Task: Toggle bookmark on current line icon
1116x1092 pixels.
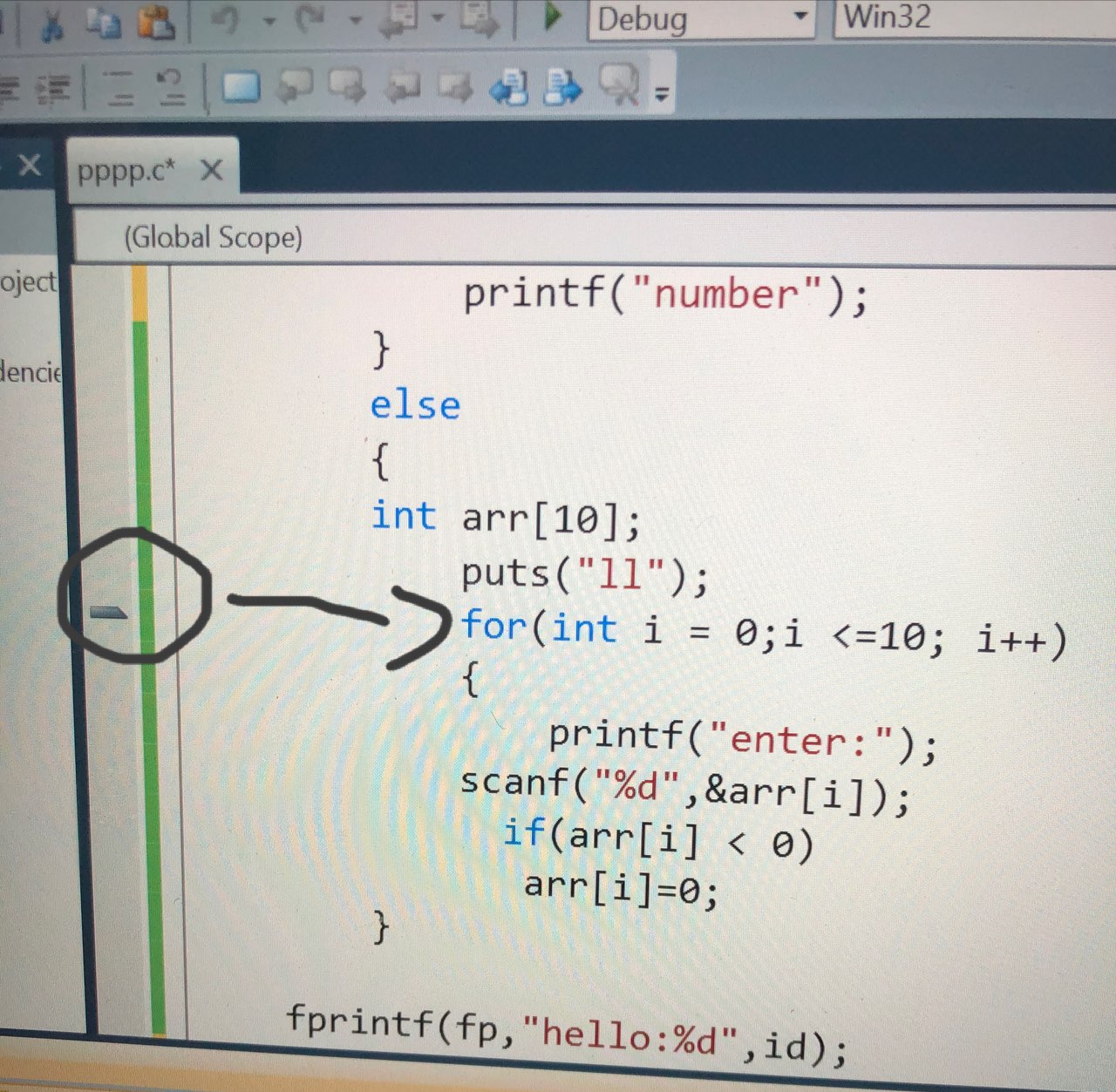Action: pyautogui.click(x=241, y=86)
